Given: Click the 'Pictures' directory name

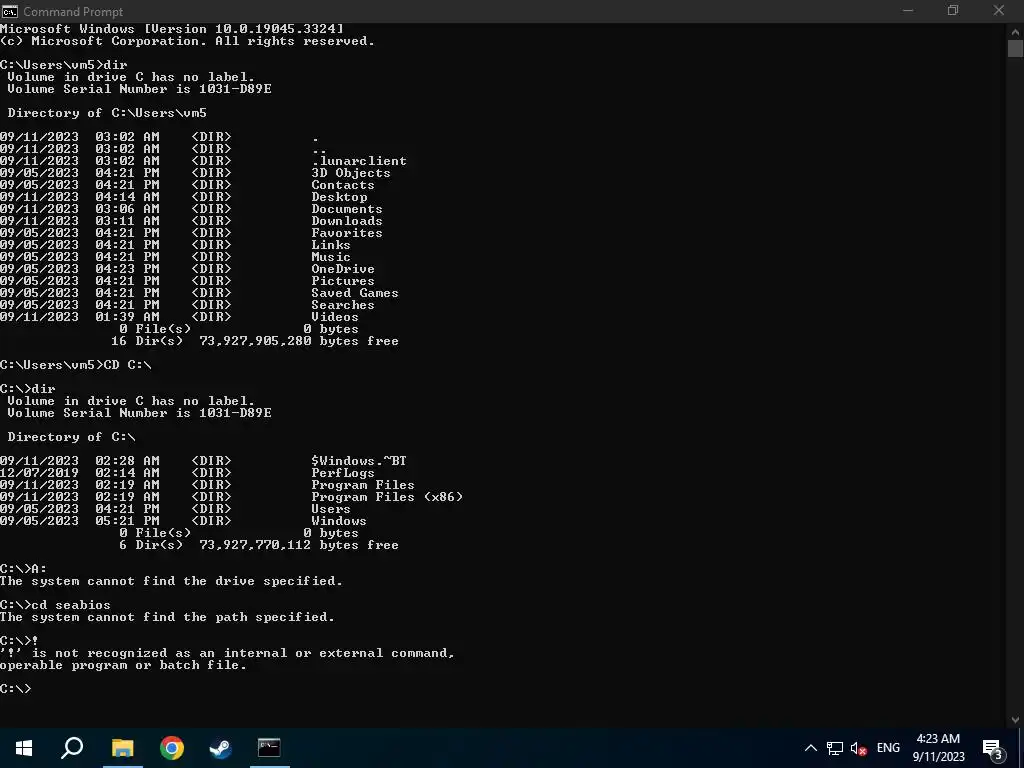Looking at the screenshot, I should click(343, 281).
